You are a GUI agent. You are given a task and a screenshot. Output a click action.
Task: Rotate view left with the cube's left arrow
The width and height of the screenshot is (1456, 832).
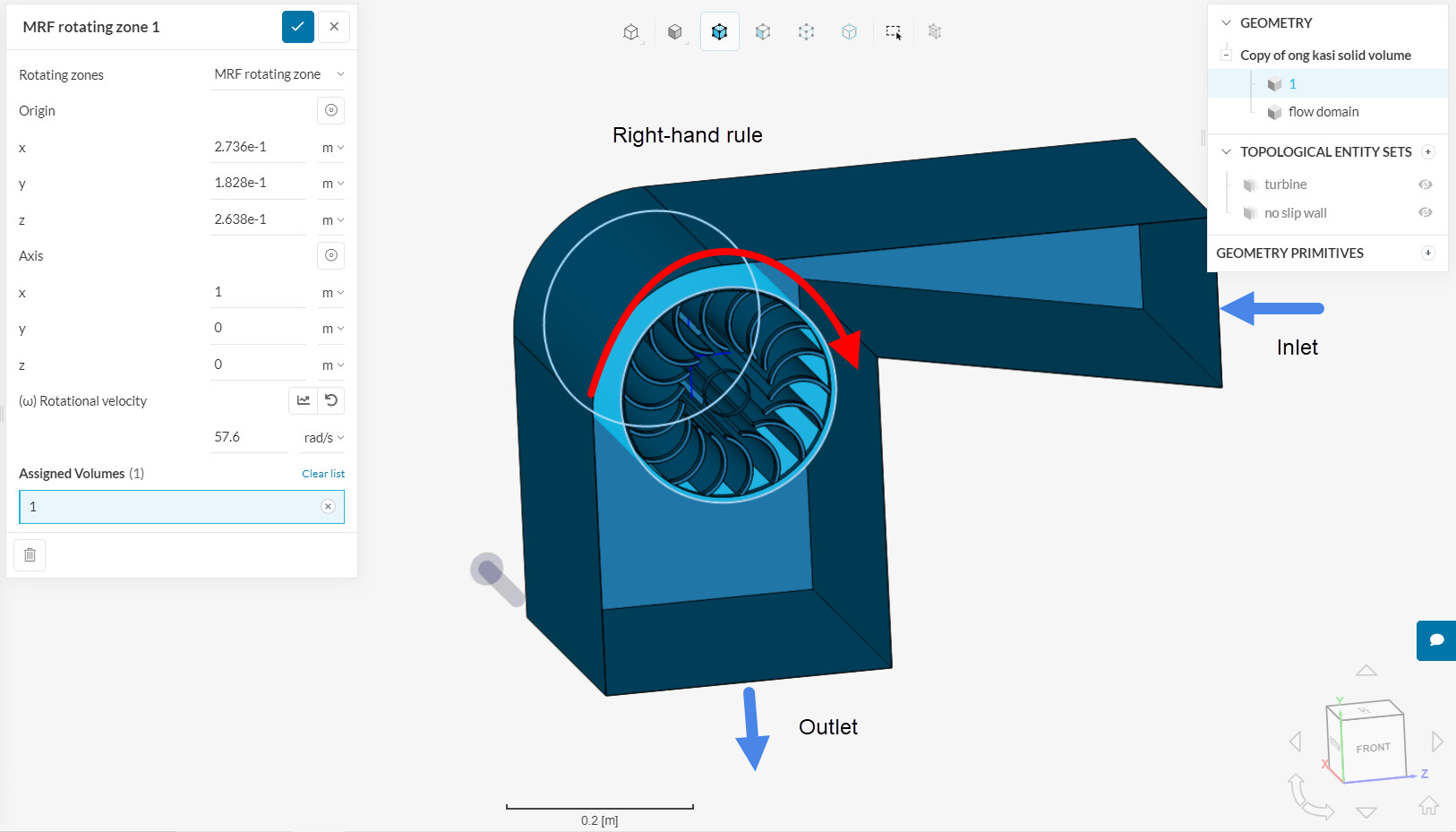(1295, 742)
